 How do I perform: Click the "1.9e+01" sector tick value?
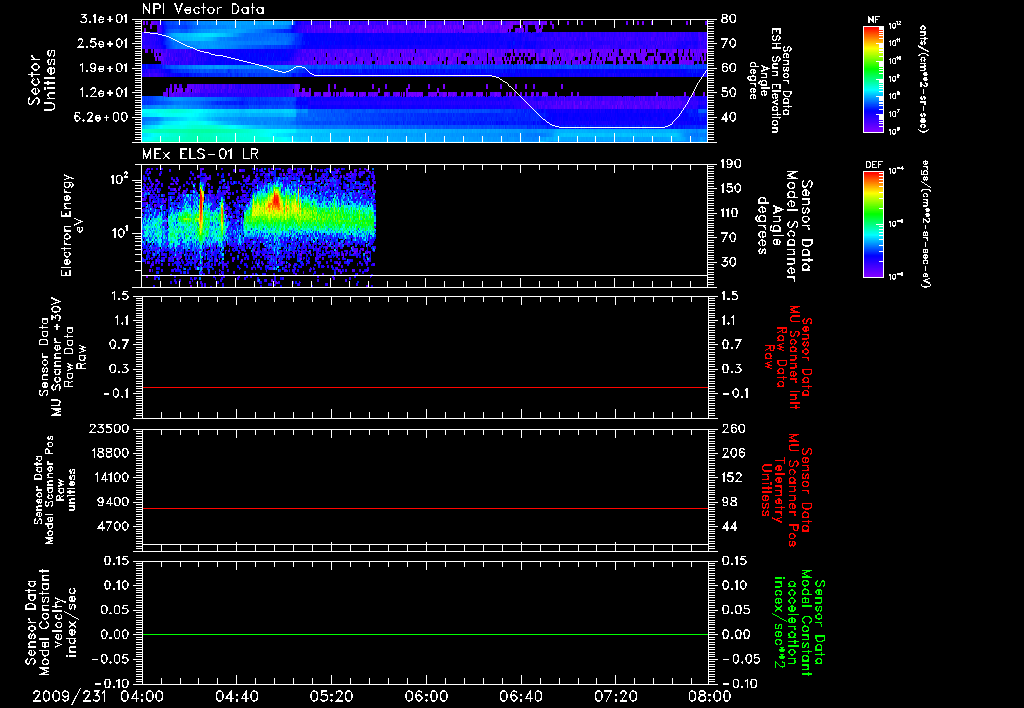[103, 68]
